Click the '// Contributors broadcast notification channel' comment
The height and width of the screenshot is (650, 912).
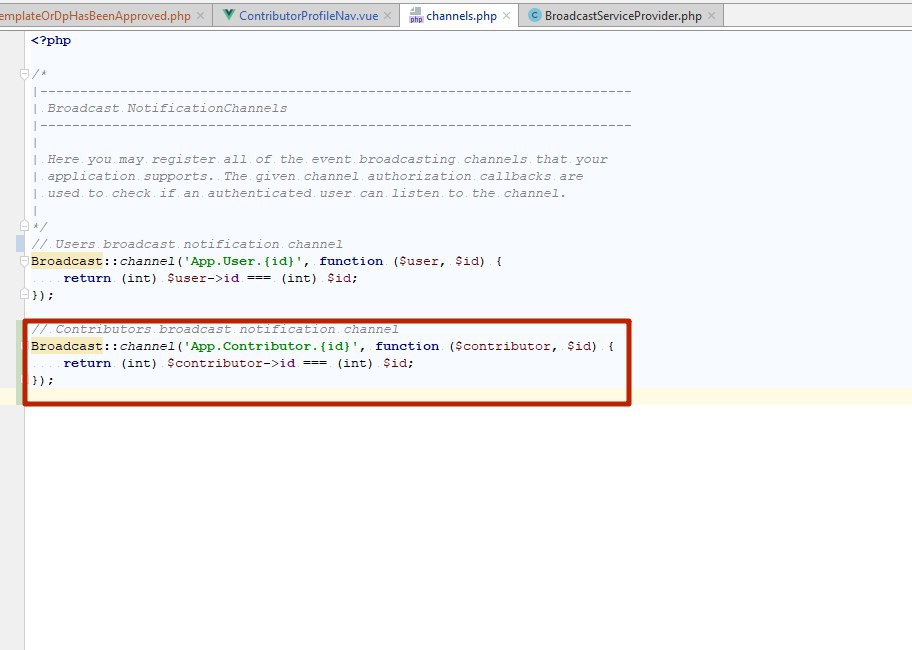215,329
